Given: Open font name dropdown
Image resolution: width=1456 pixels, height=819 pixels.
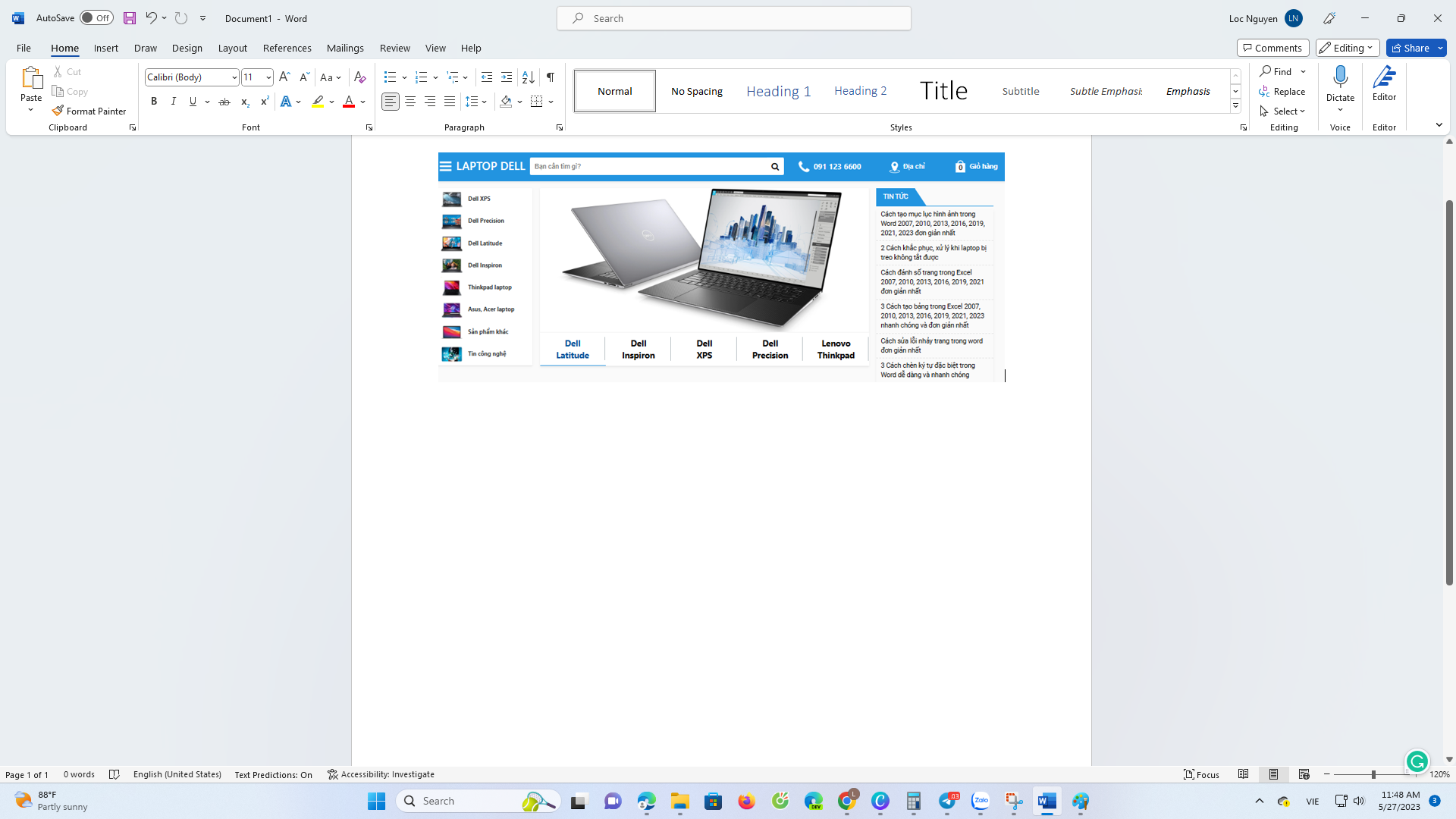Looking at the screenshot, I should [234, 77].
